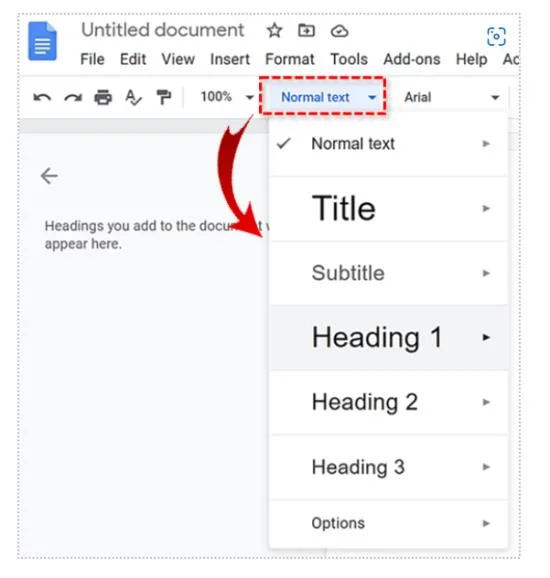Click the Undo arrow icon
The height and width of the screenshot is (578, 550).
click(42, 98)
